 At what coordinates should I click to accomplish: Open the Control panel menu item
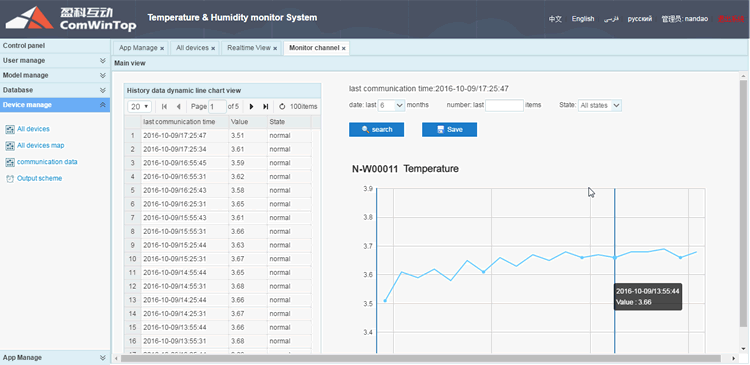click(x=55, y=46)
